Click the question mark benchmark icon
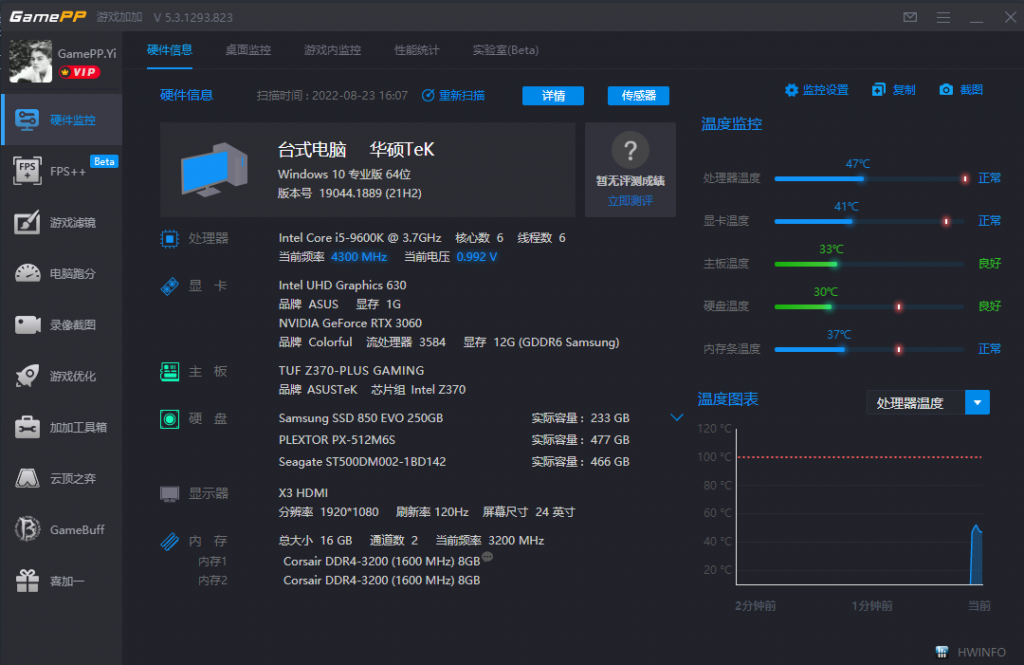The image size is (1024, 665). click(x=630, y=150)
